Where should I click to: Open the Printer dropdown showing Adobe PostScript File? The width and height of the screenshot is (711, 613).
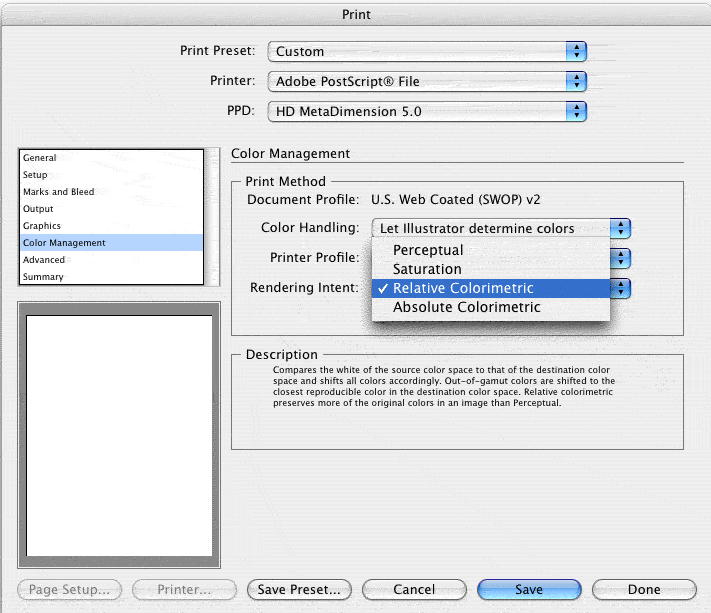[x=427, y=82]
